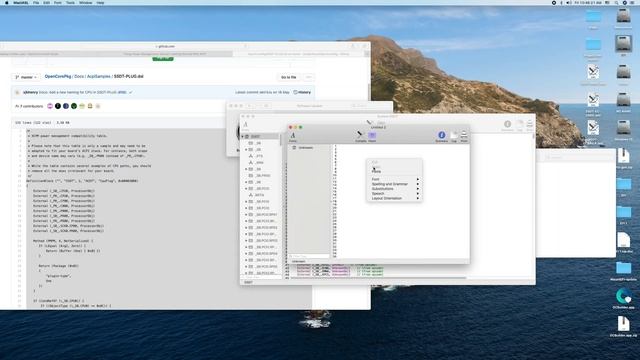Open the Tools menu in menu bar
640x360 pixels.
(x=70, y=2)
